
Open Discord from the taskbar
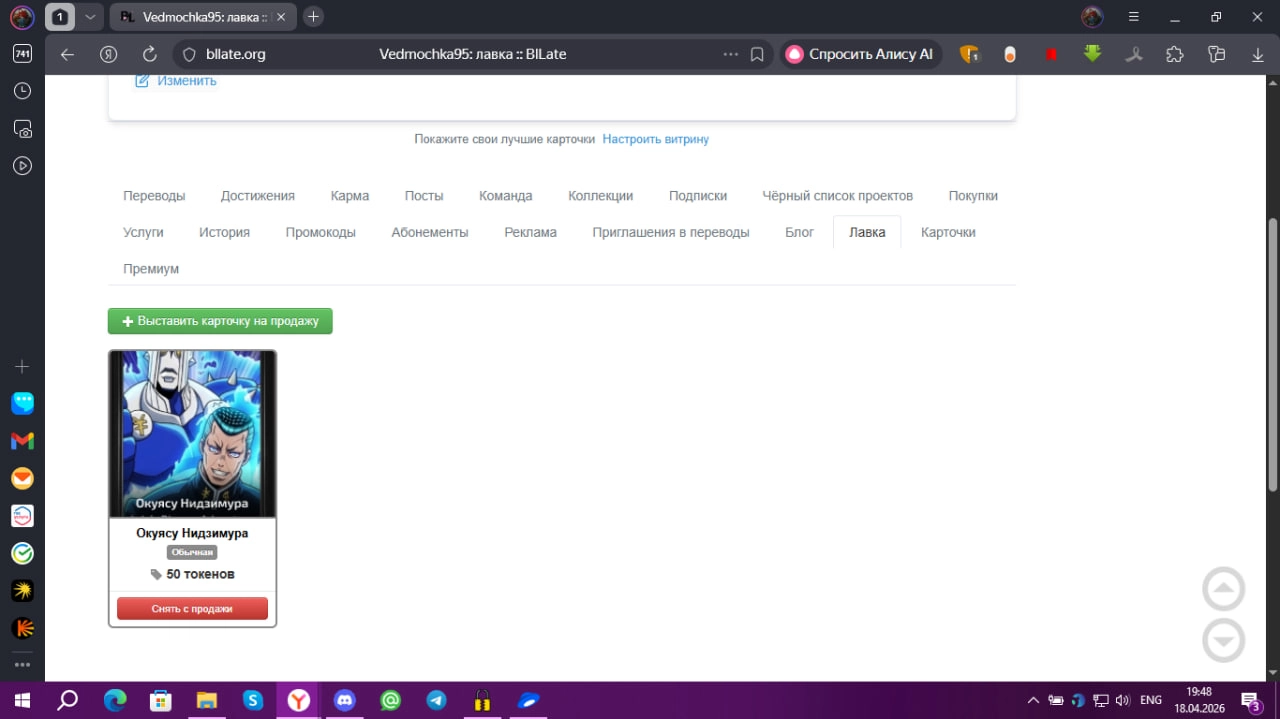click(x=345, y=700)
